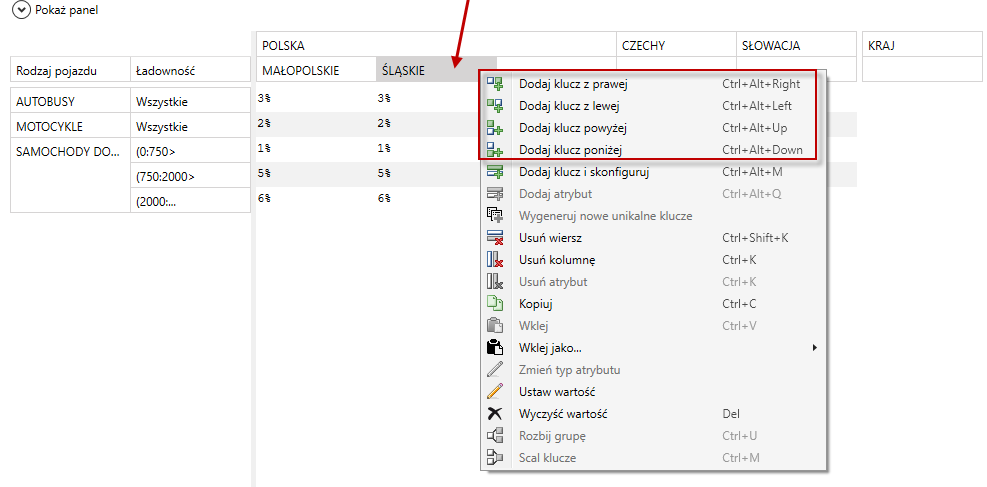Select the CZECHY column header
This screenshot has width=987, height=487.
click(x=677, y=45)
